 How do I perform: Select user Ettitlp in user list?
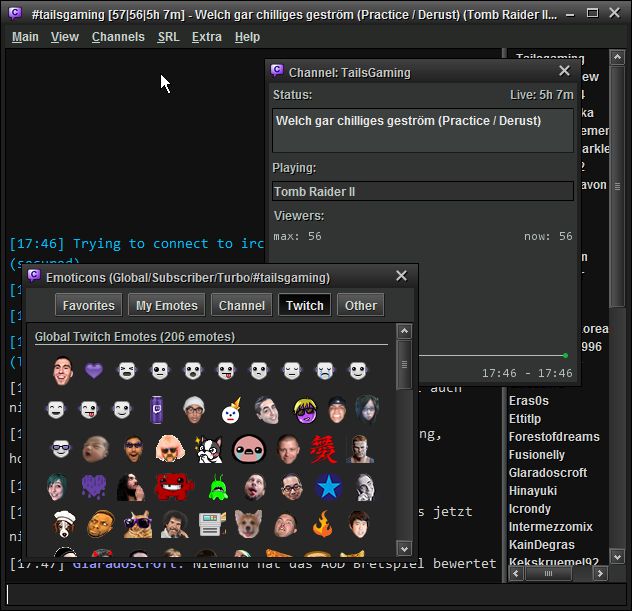[x=524, y=419]
